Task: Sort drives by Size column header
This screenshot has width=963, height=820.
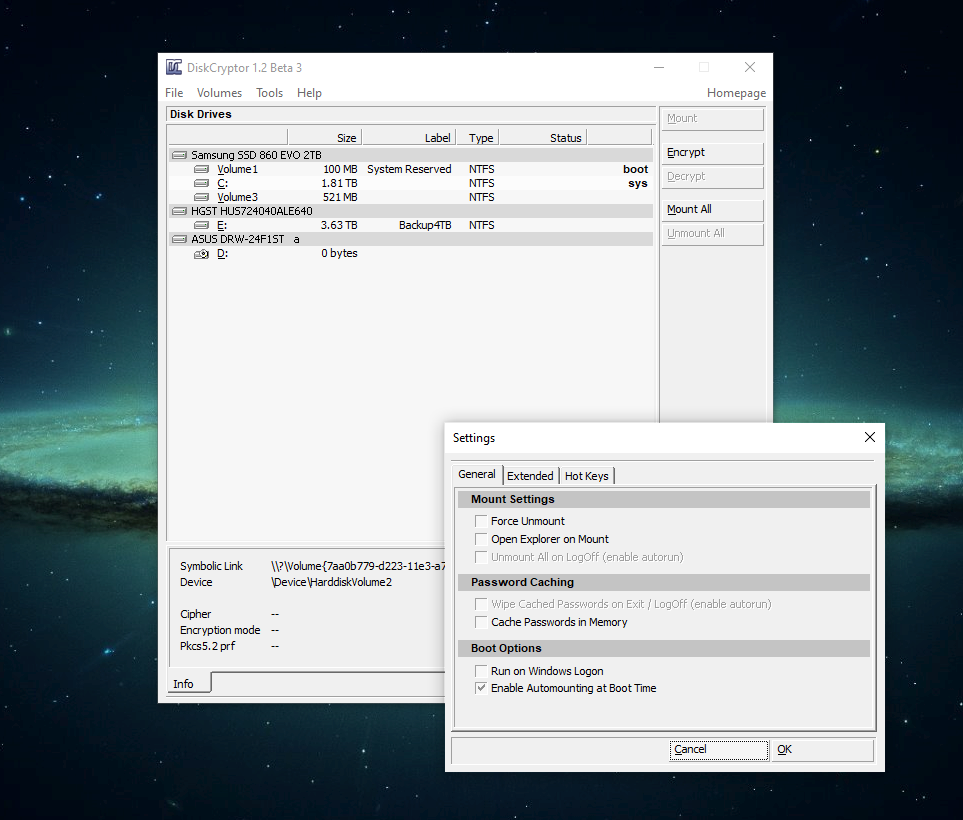Action: (x=325, y=138)
